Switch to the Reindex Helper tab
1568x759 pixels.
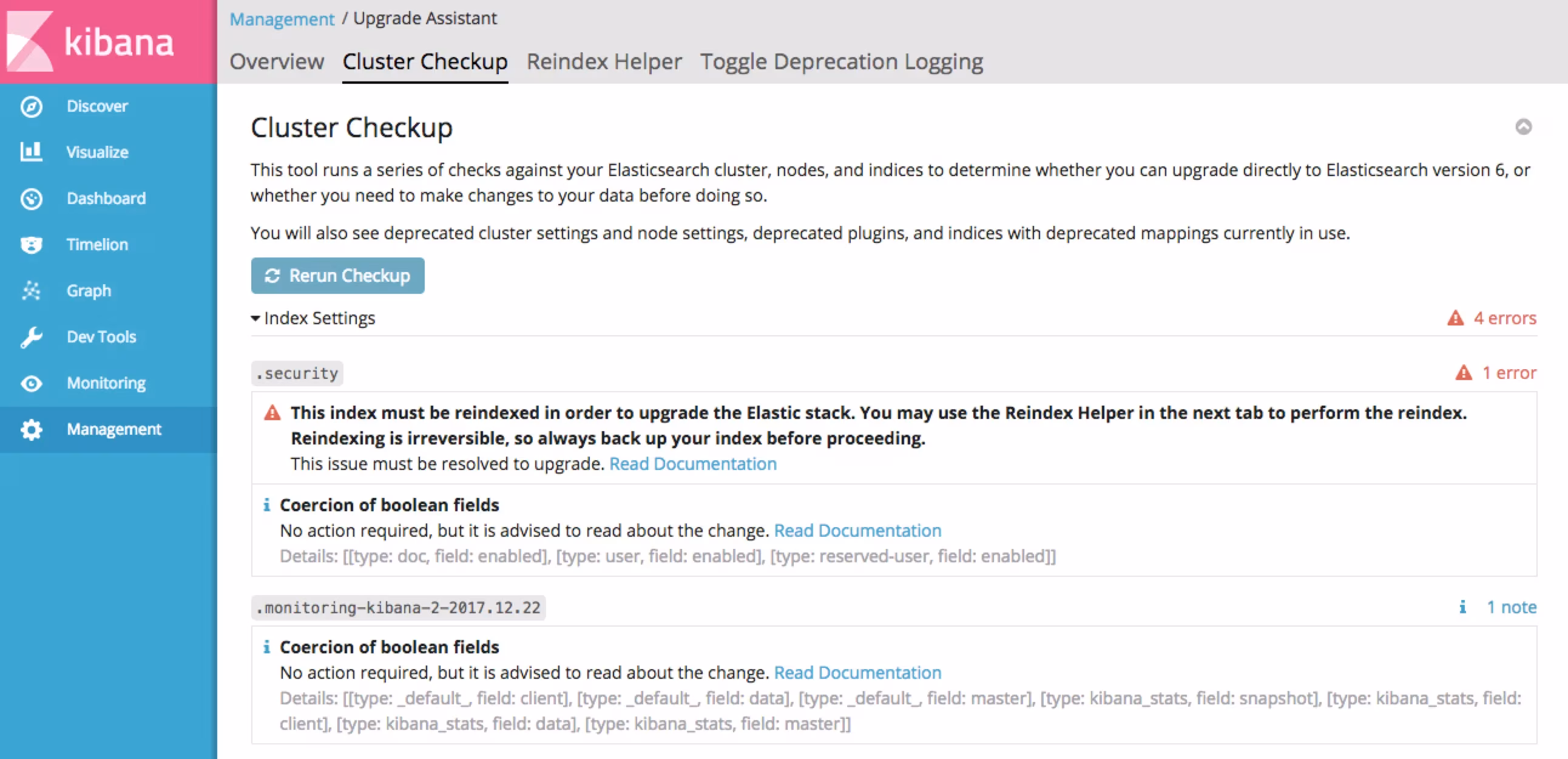603,61
